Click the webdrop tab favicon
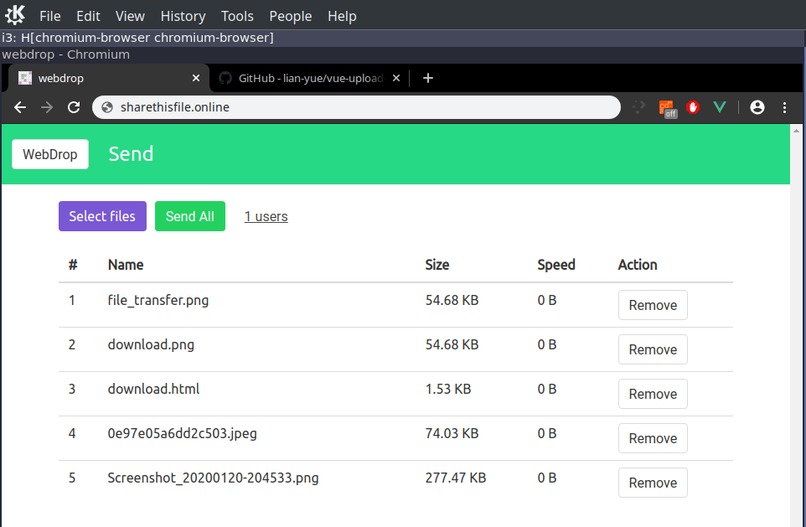The image size is (806, 527). [x=25, y=78]
